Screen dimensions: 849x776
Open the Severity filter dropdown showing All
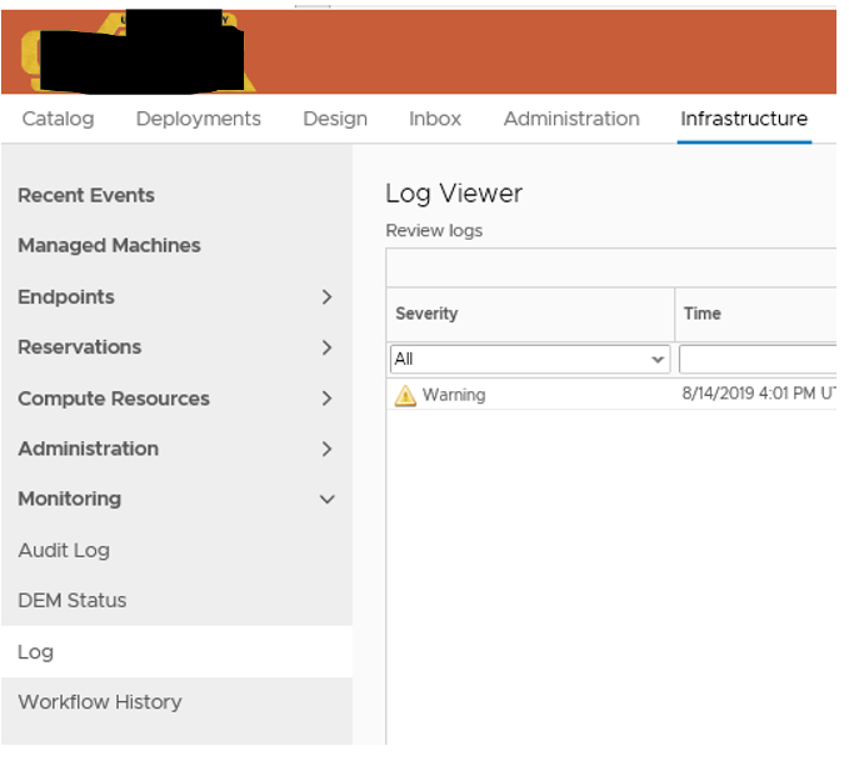point(529,359)
